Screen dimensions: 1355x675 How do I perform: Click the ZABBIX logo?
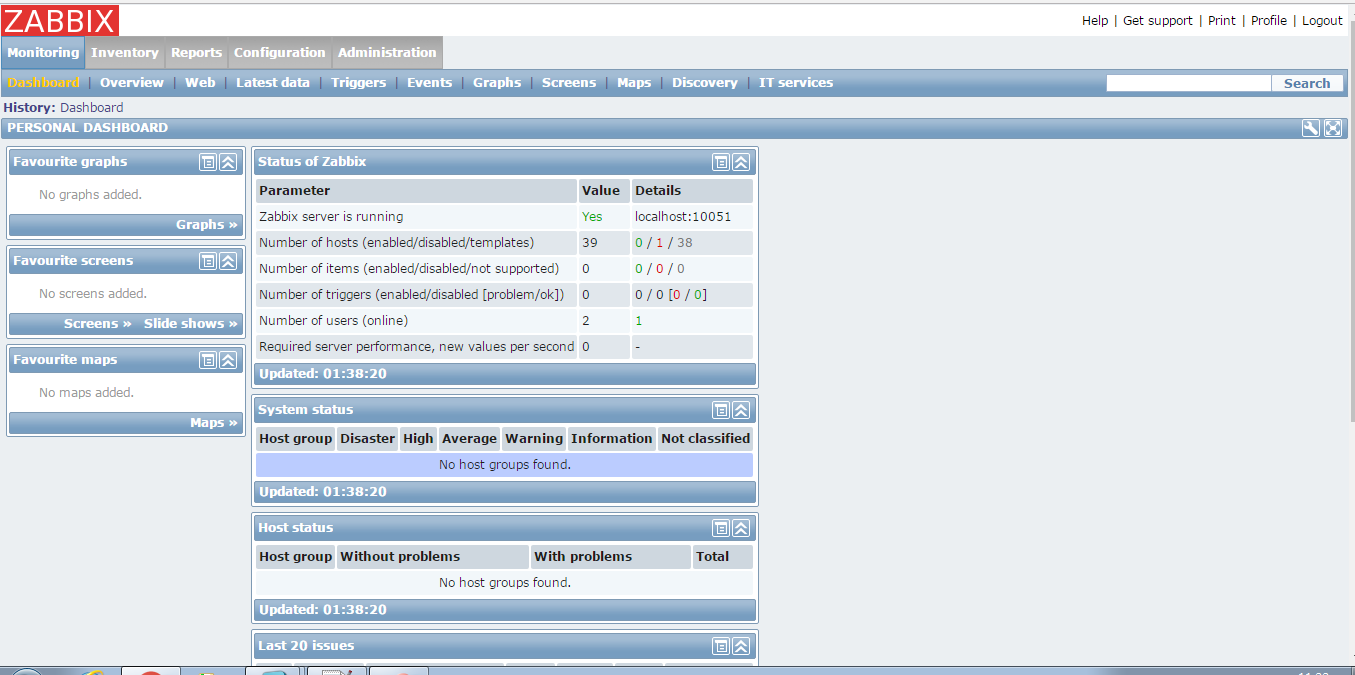point(60,20)
